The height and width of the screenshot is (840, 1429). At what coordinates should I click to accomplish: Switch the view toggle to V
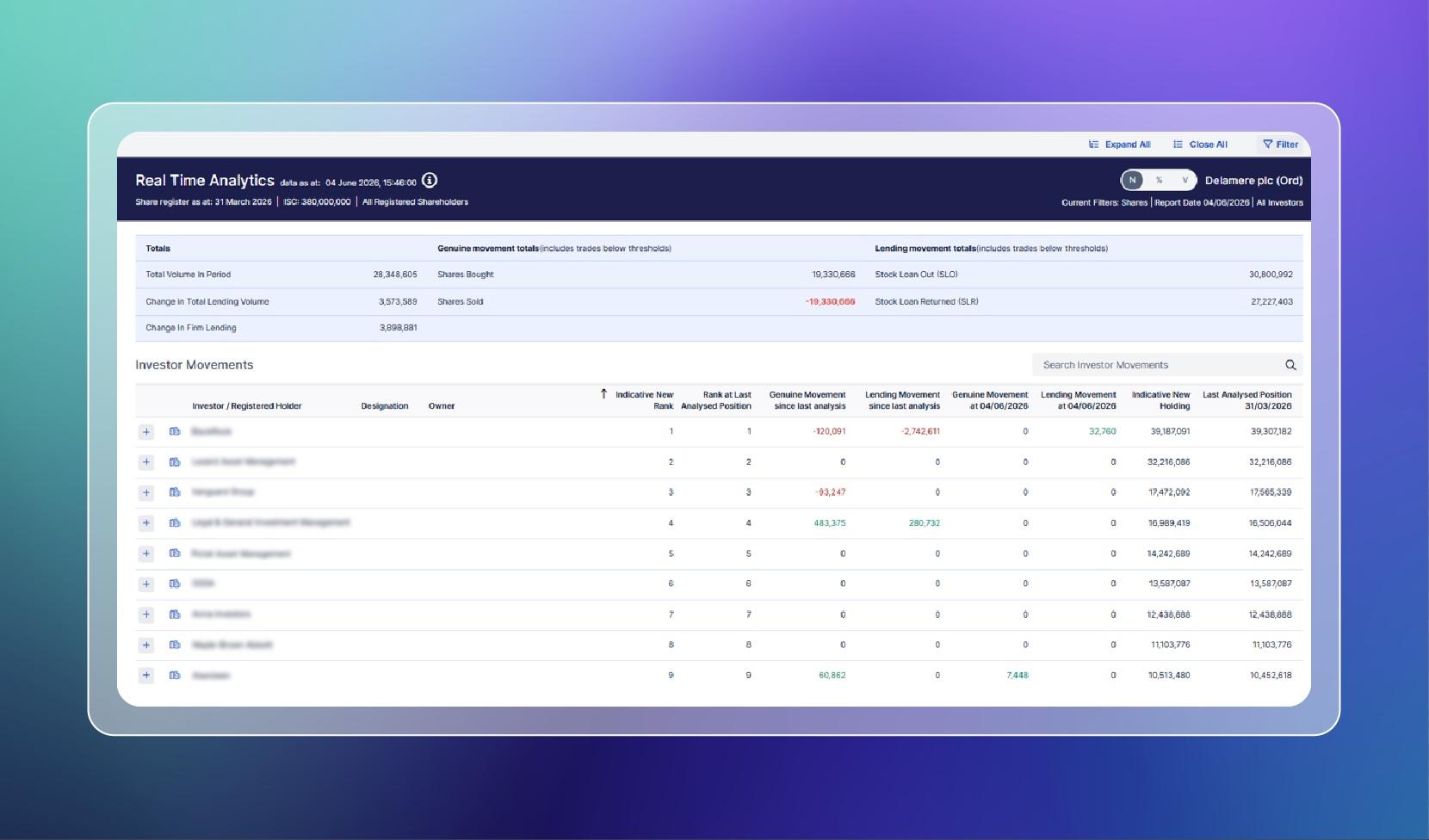[x=1185, y=180]
